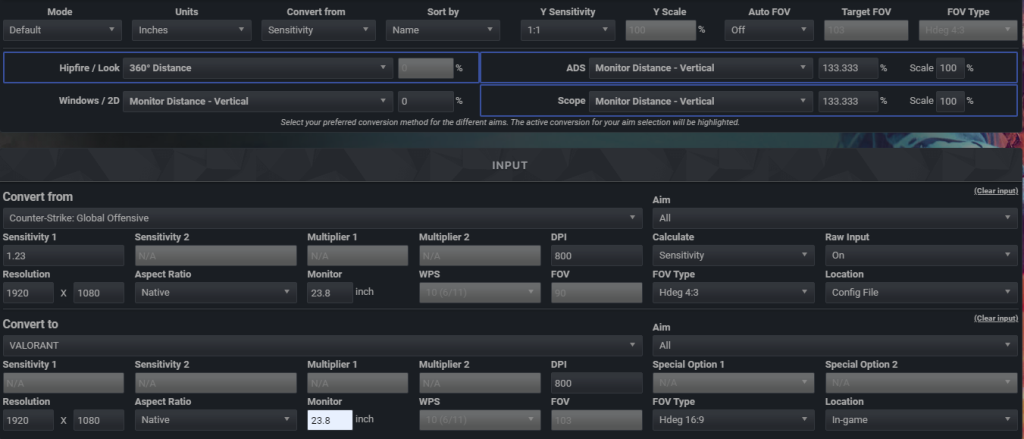
Task: Open the Raw Input On dropdown
Action: pyautogui.click(x=921, y=255)
